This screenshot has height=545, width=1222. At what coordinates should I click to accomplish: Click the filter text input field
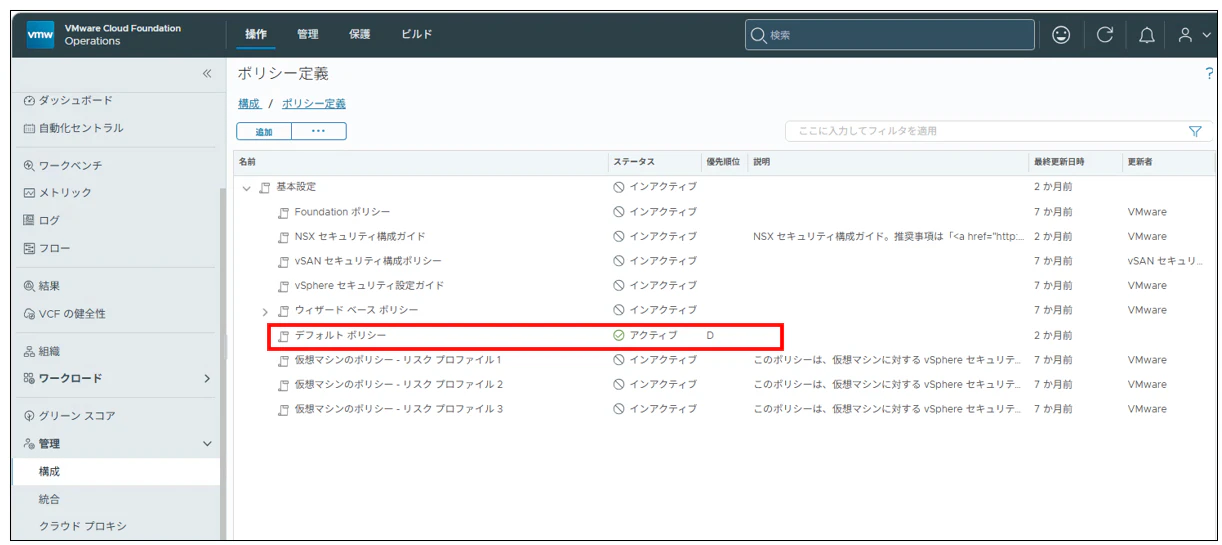(985, 131)
